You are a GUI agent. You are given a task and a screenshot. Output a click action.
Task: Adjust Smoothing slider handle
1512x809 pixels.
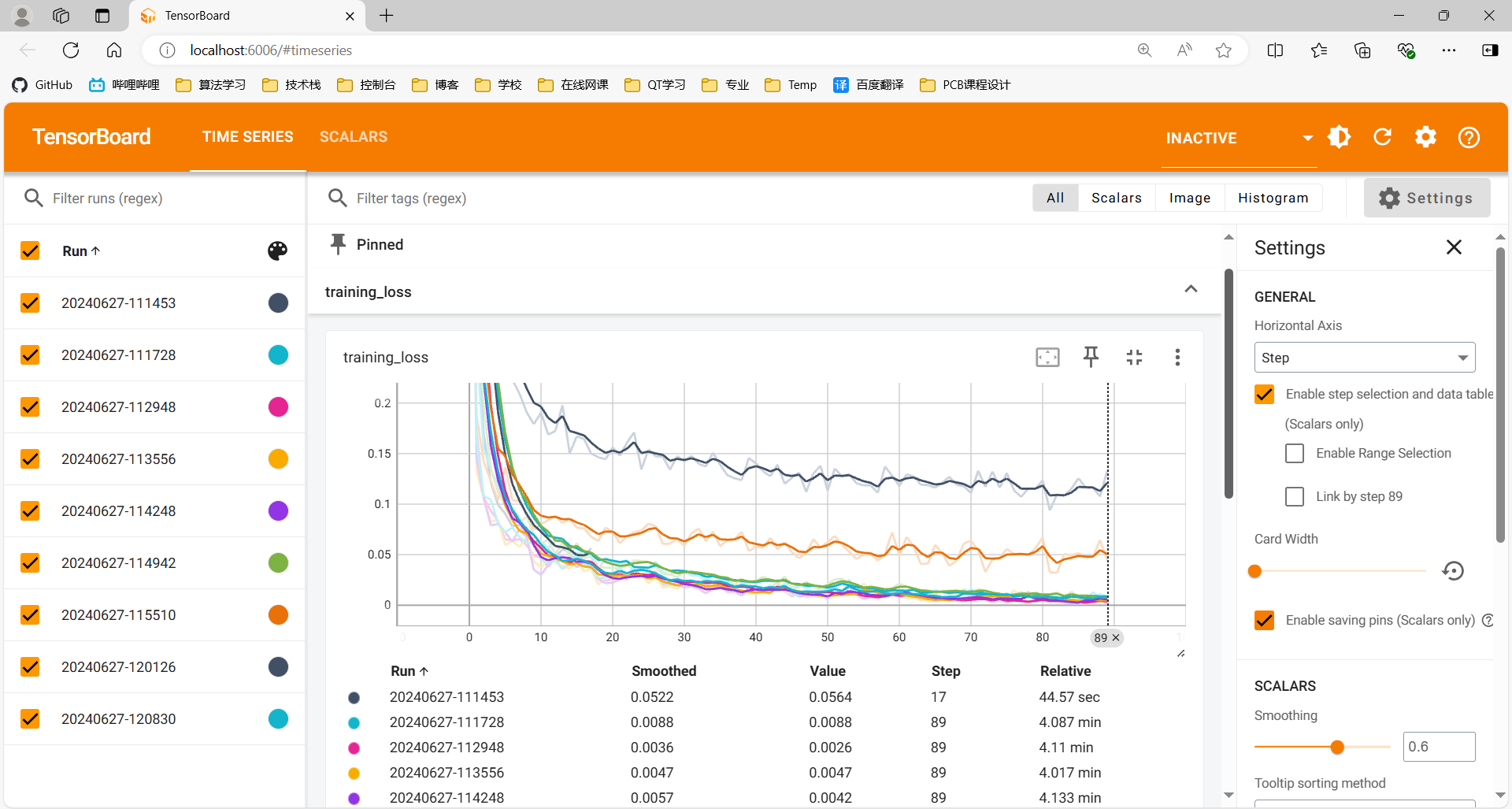coord(1336,747)
